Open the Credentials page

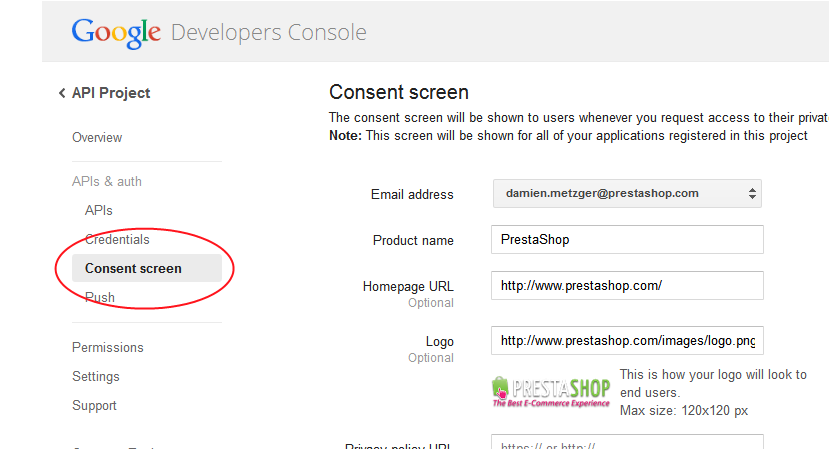(x=117, y=240)
